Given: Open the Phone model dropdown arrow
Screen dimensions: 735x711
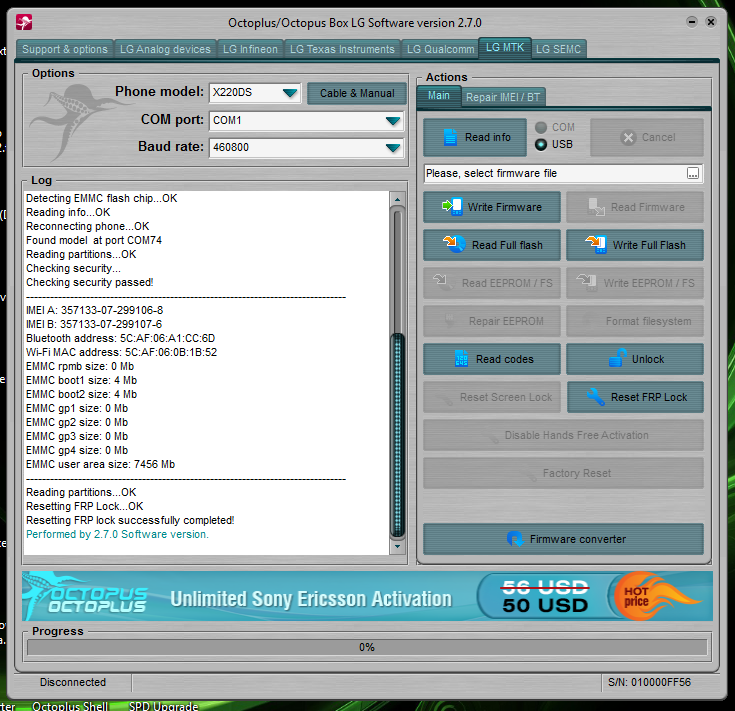Looking at the screenshot, I should tap(290, 93).
